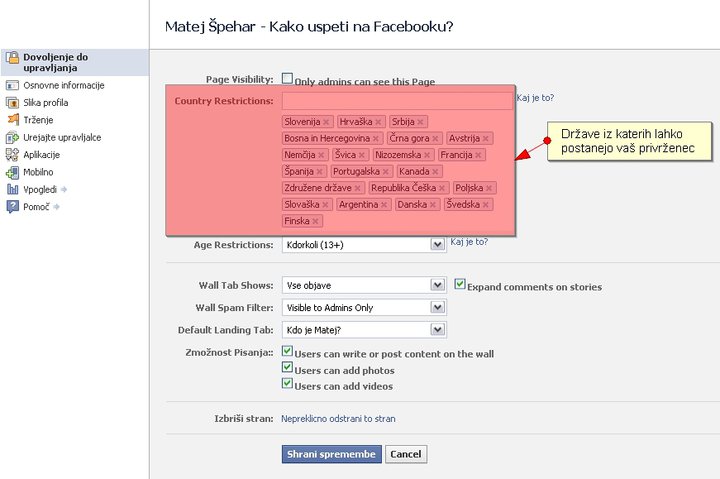Remove Slovaška country tag

pyautogui.click(x=325, y=205)
